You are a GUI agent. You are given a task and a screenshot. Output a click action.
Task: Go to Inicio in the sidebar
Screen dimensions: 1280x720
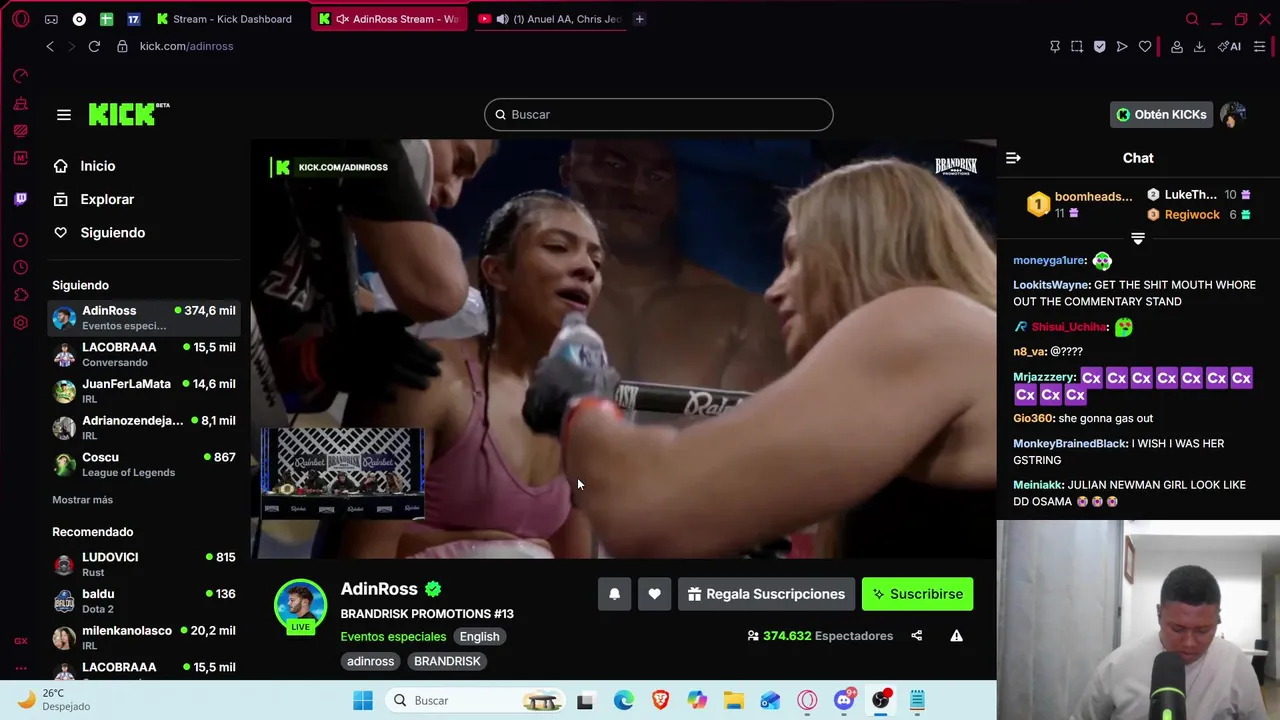[x=98, y=166]
